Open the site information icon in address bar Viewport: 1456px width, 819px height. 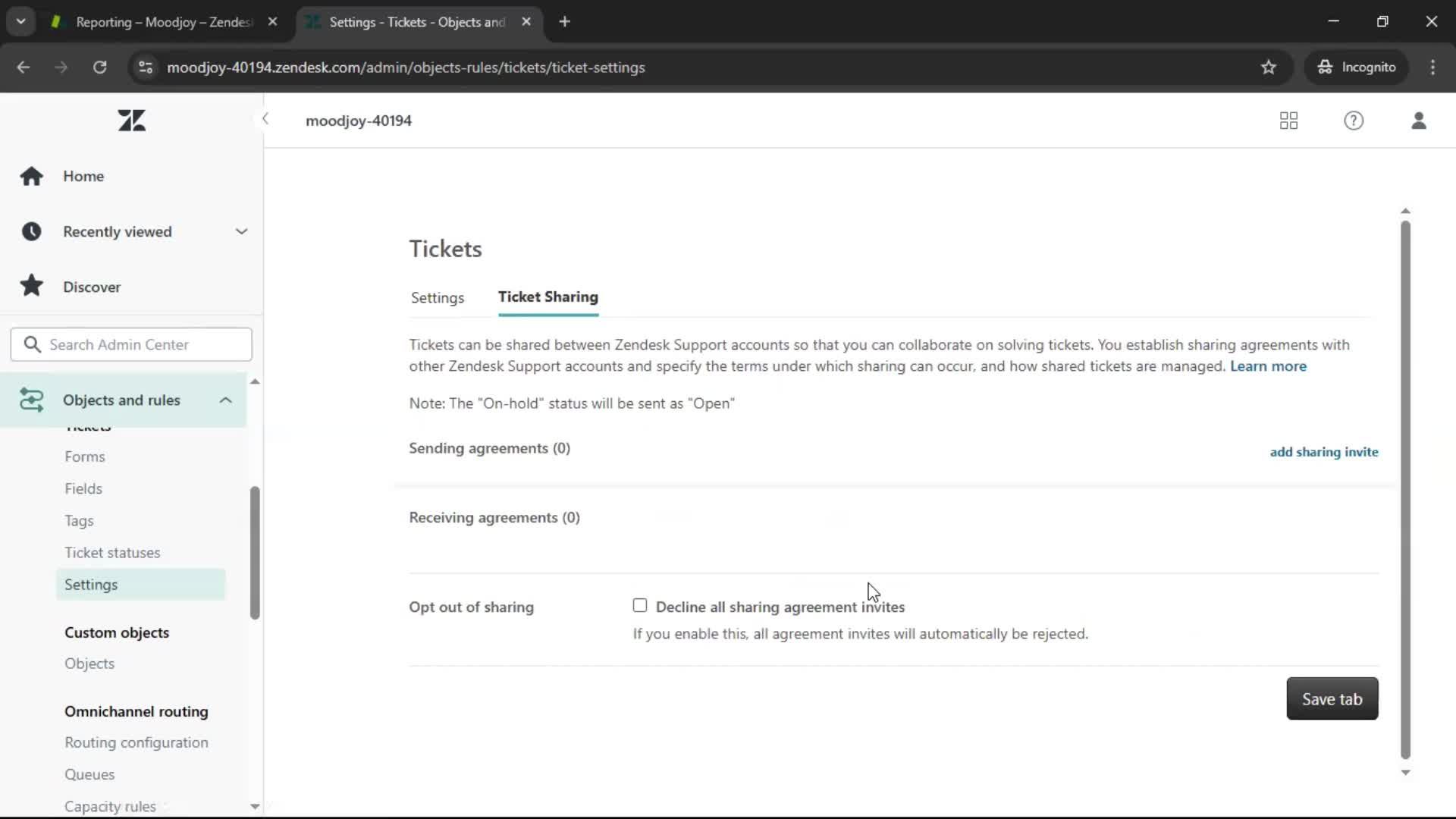tap(146, 67)
